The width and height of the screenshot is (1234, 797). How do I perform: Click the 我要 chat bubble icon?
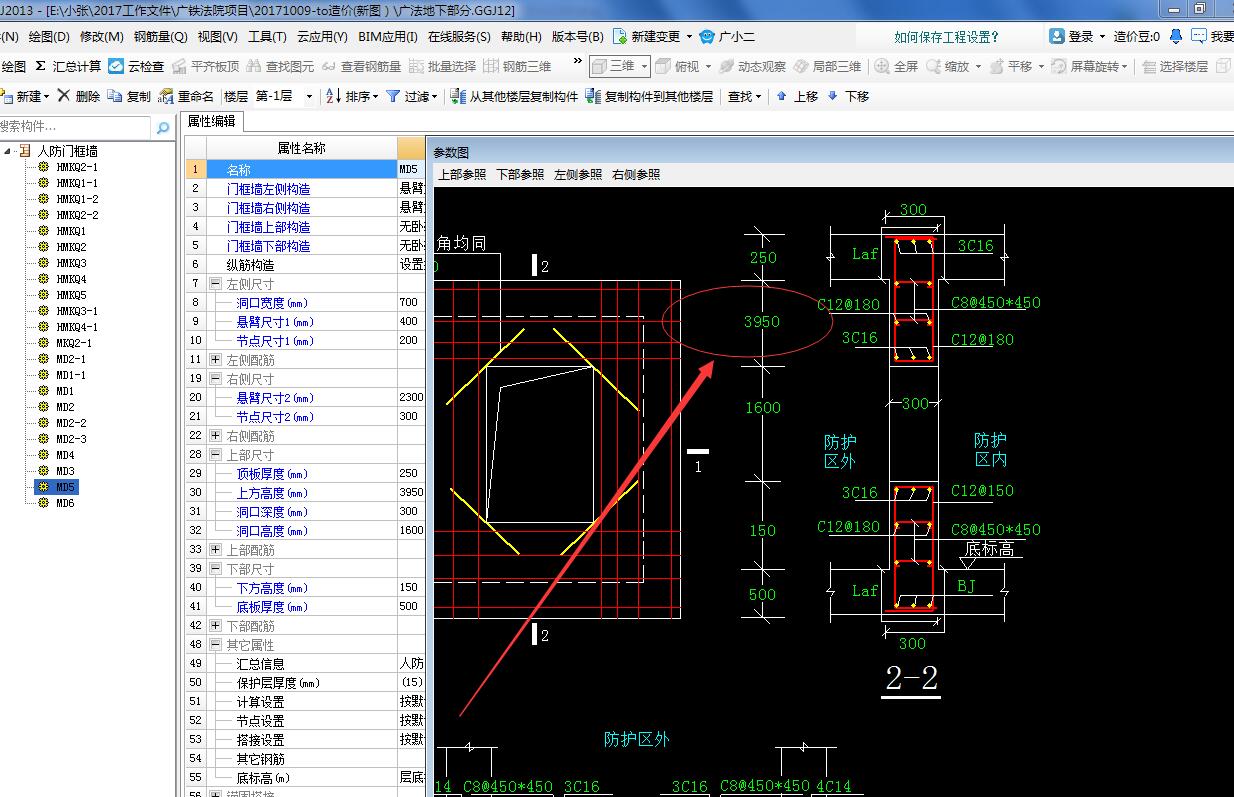pyautogui.click(x=1198, y=36)
